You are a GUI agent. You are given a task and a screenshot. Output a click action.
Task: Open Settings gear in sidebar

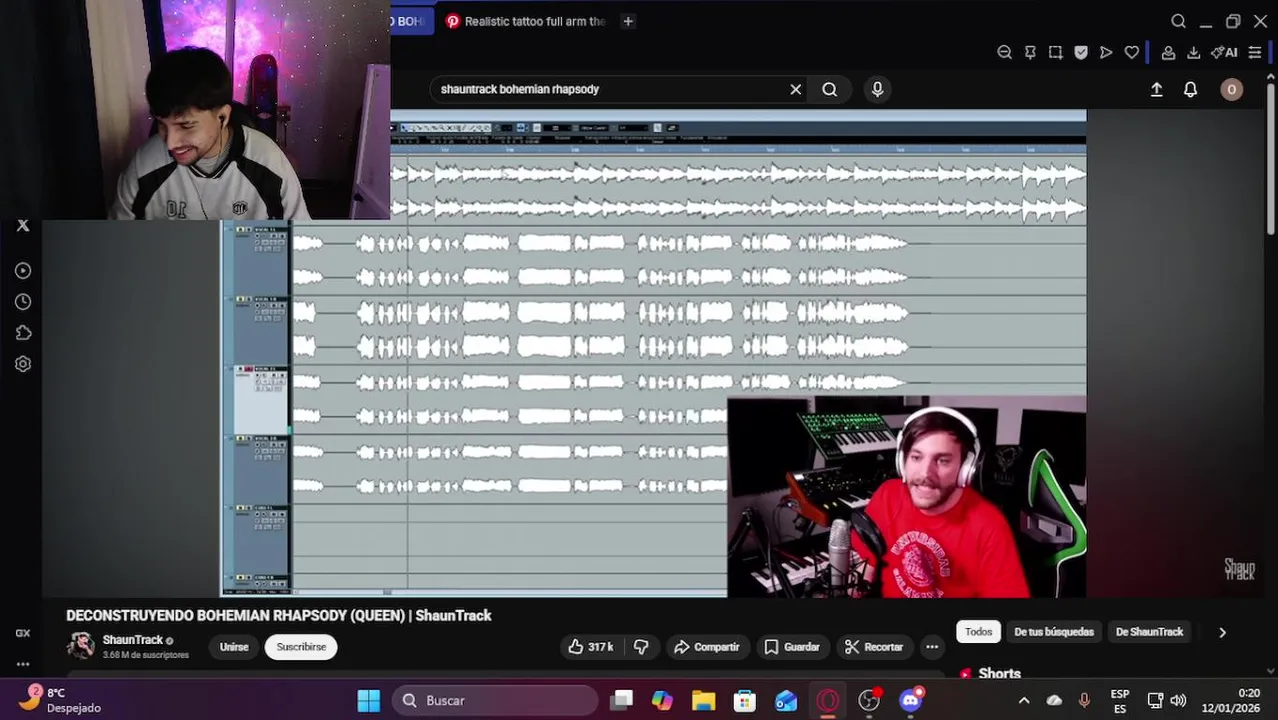[23, 364]
